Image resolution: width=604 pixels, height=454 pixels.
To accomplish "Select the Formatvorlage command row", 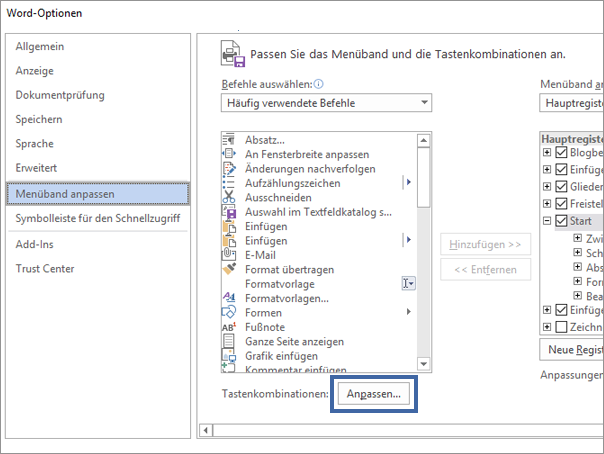I will pyautogui.click(x=319, y=284).
